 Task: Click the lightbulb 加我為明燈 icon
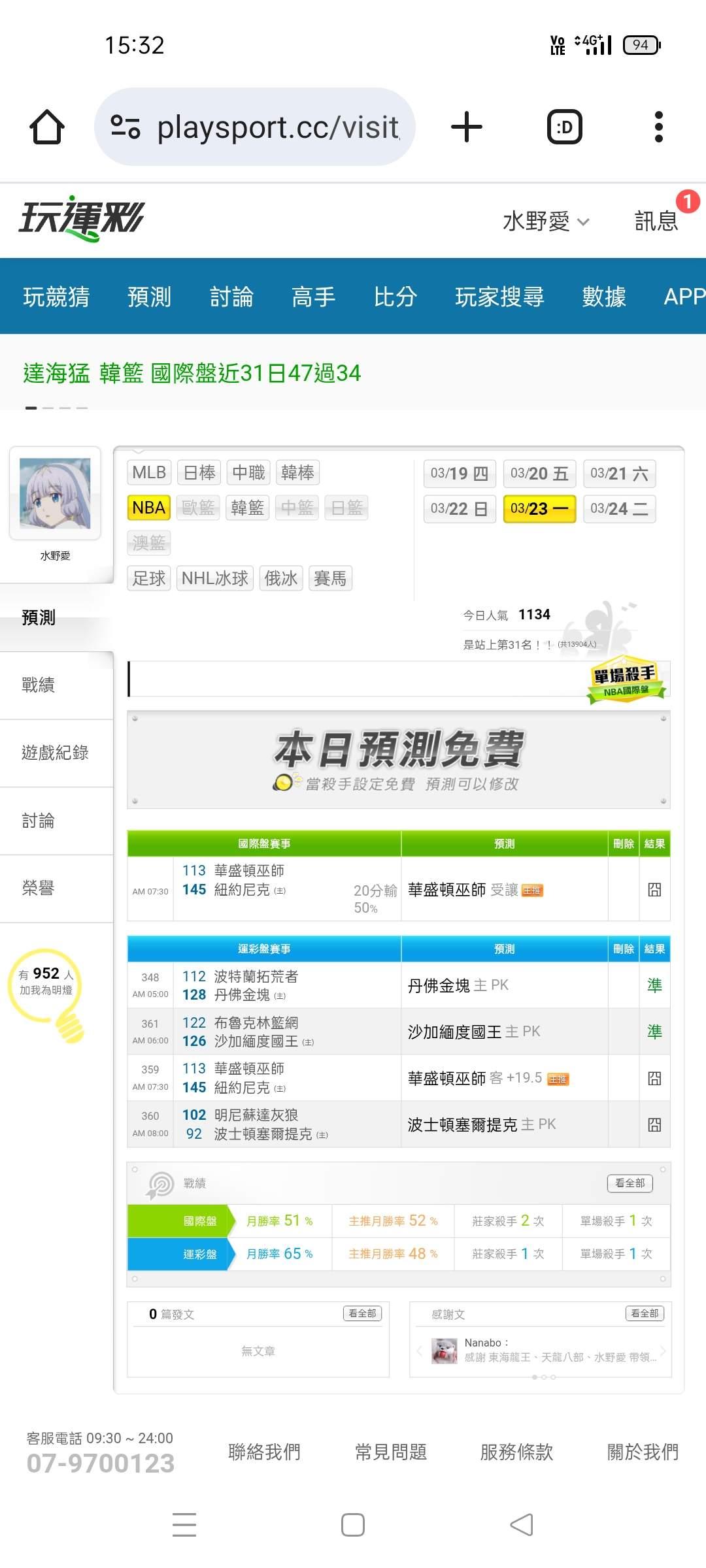pyautogui.click(x=47, y=994)
